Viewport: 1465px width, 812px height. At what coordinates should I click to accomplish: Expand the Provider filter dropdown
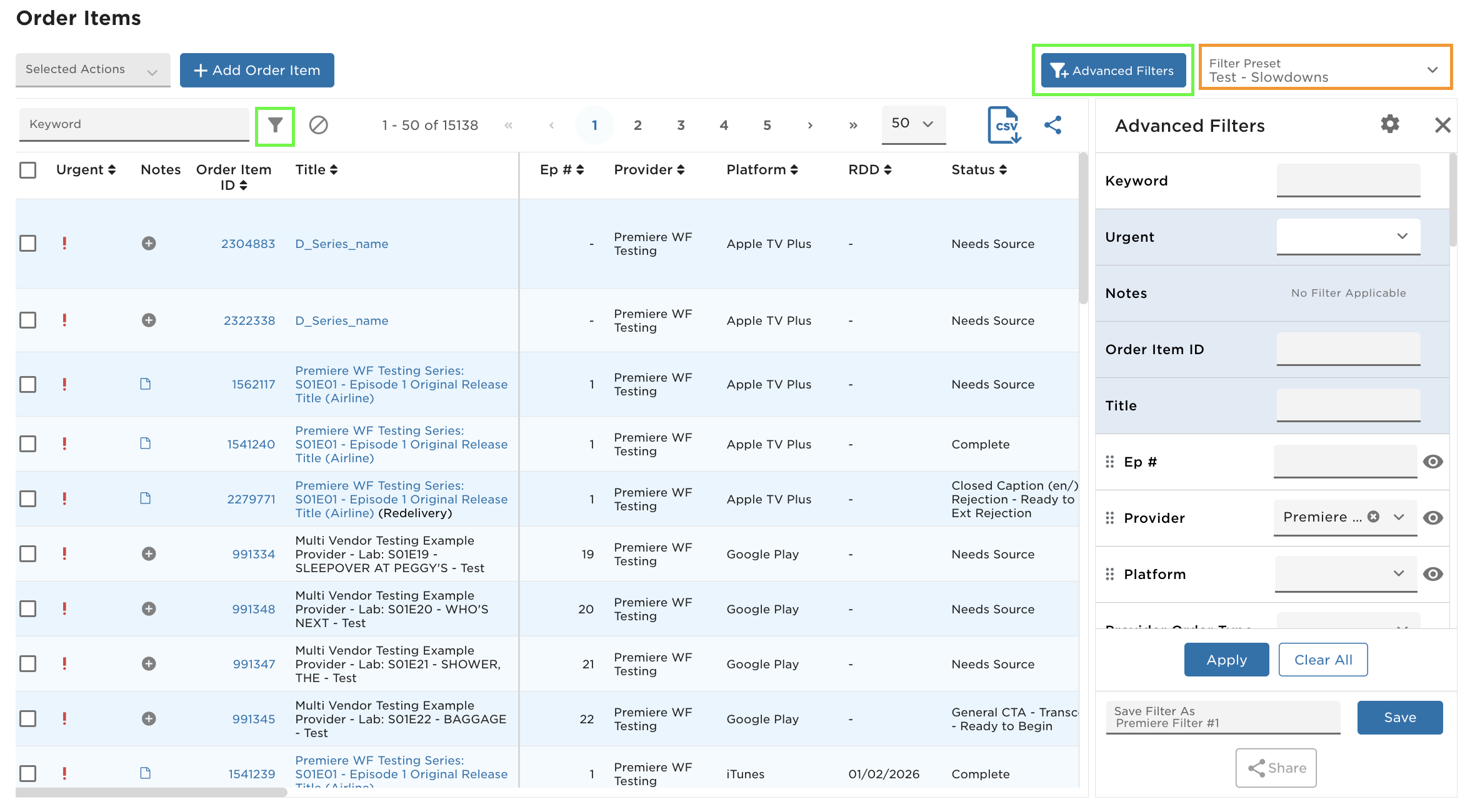pos(1399,517)
